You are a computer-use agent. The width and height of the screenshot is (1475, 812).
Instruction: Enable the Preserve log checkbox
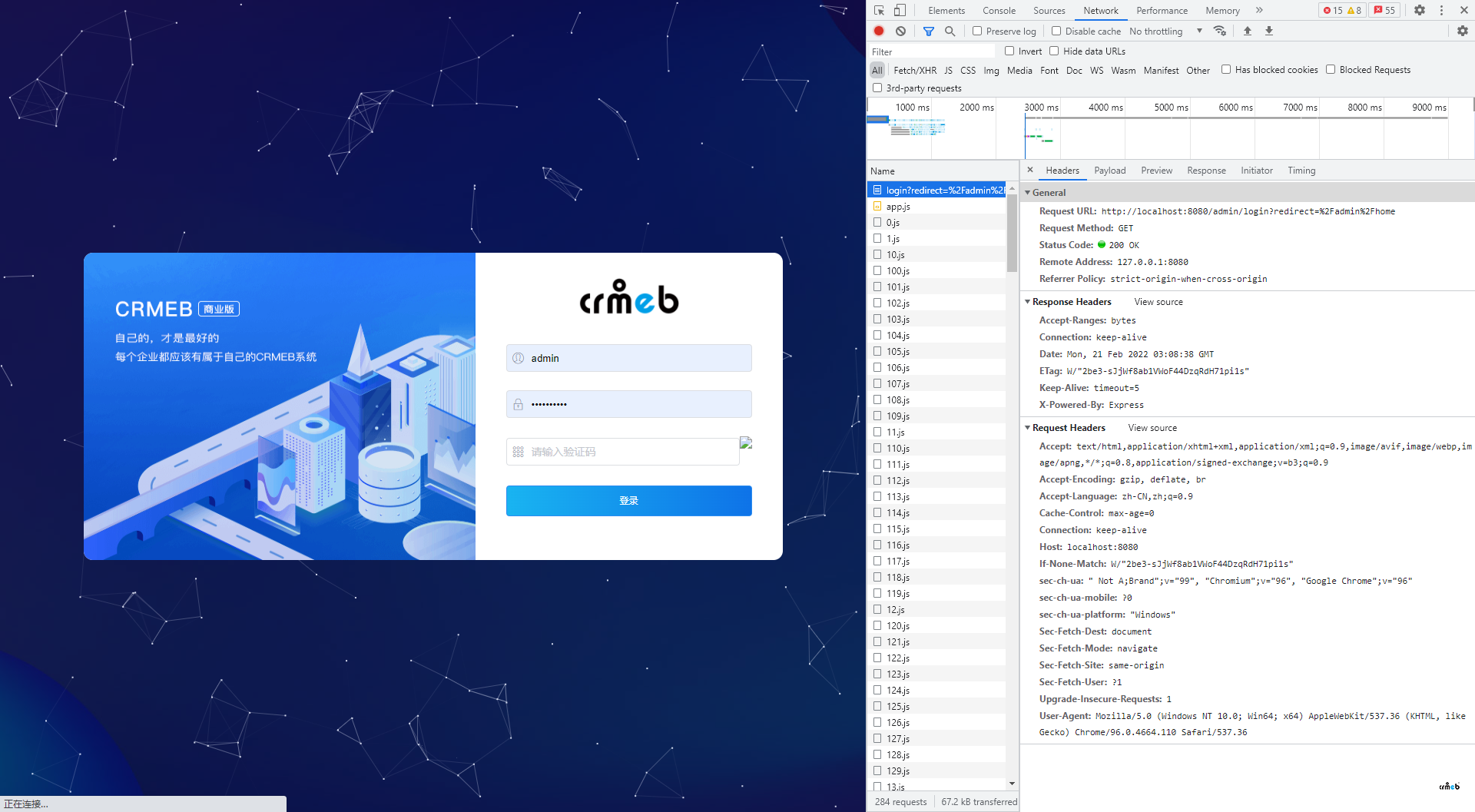977,31
